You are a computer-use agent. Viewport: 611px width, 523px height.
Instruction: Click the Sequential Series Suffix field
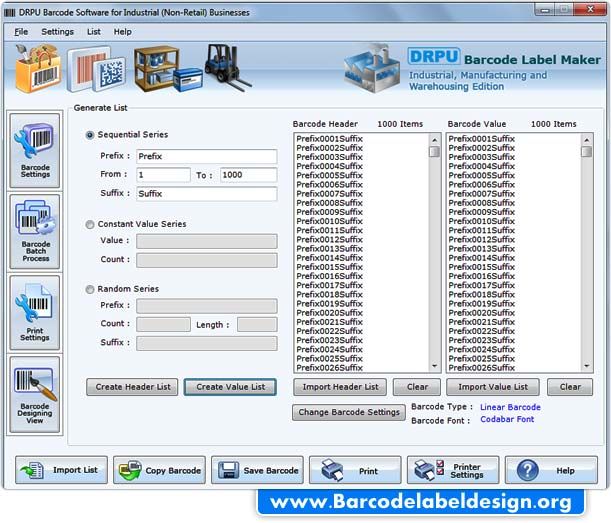pos(207,194)
